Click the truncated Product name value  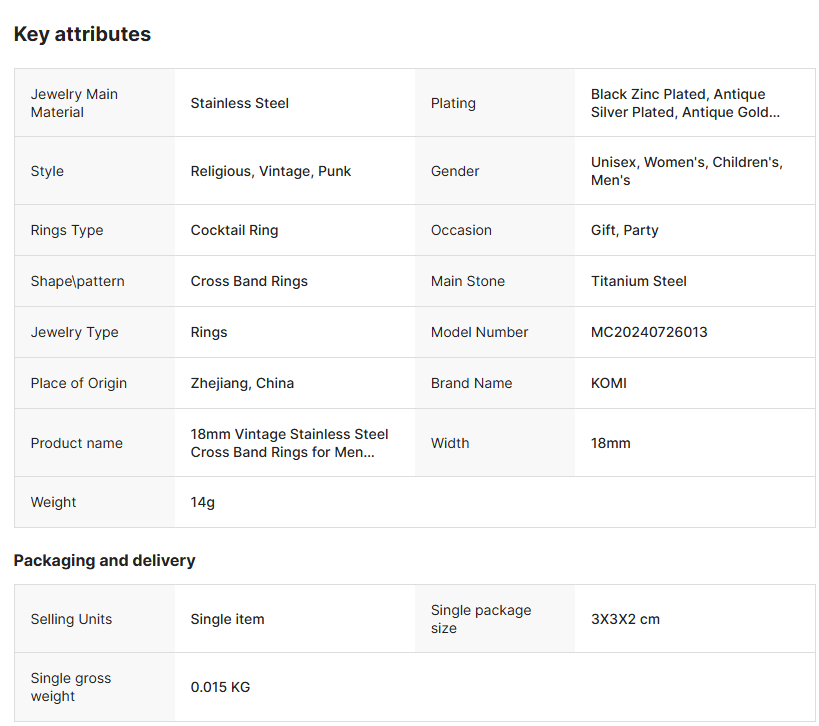click(289, 443)
